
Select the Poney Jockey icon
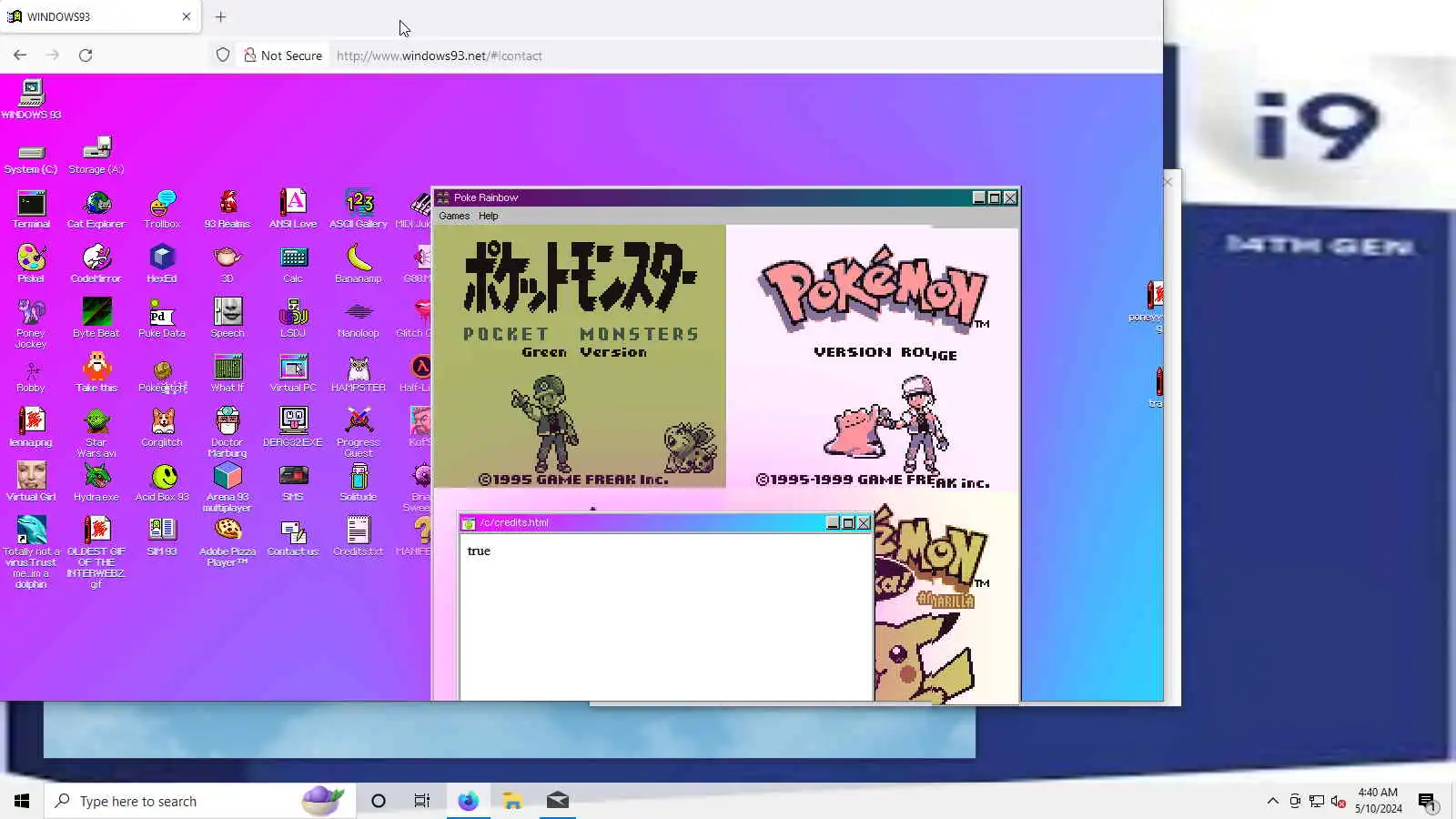pos(31,323)
